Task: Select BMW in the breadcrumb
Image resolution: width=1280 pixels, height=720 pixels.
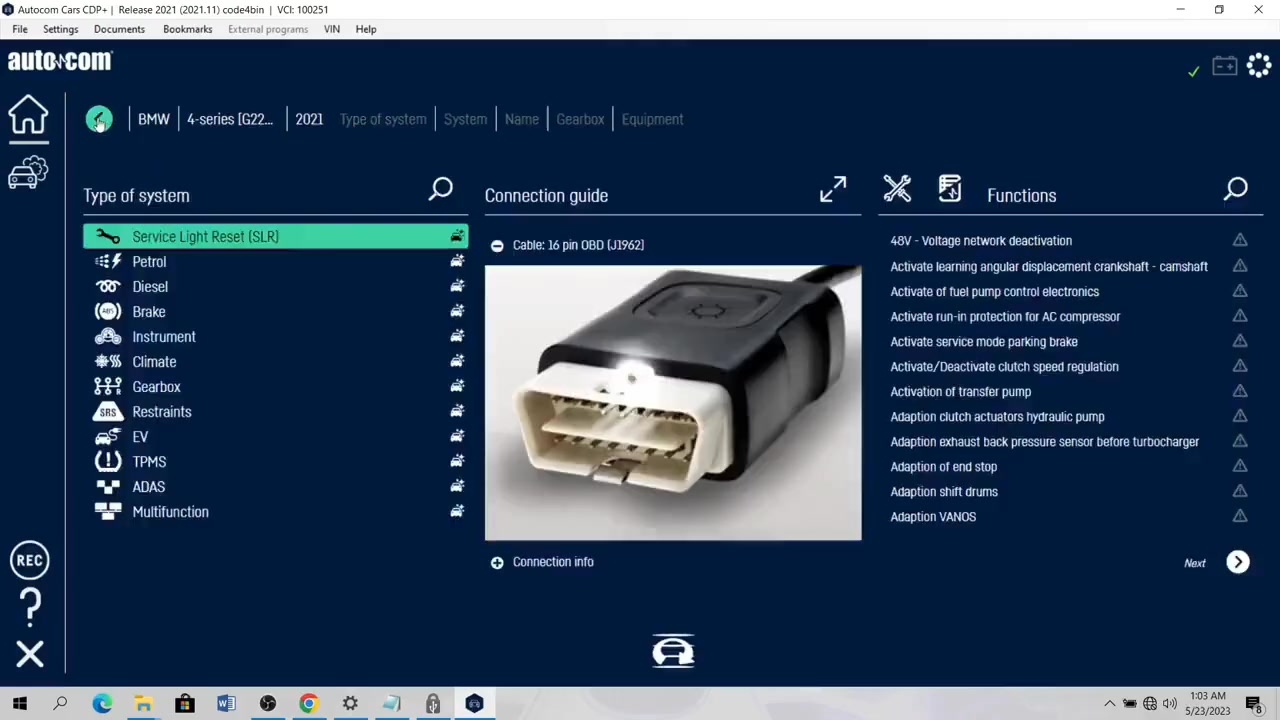Action: [x=154, y=119]
